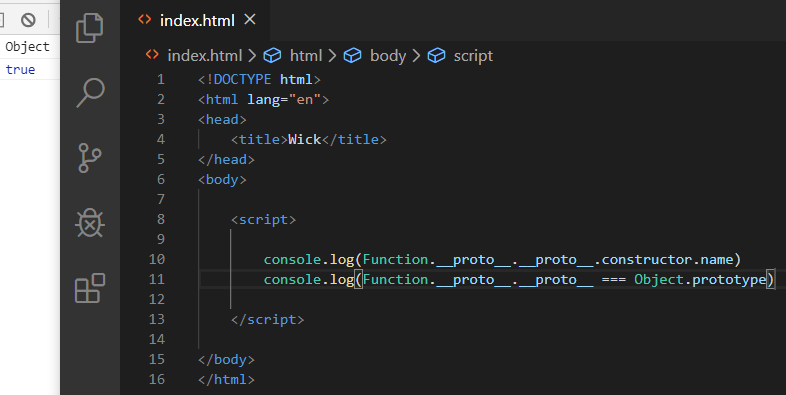Expand the body breadcrumb segment
Viewport: 786px width, 395px height.
(x=387, y=56)
